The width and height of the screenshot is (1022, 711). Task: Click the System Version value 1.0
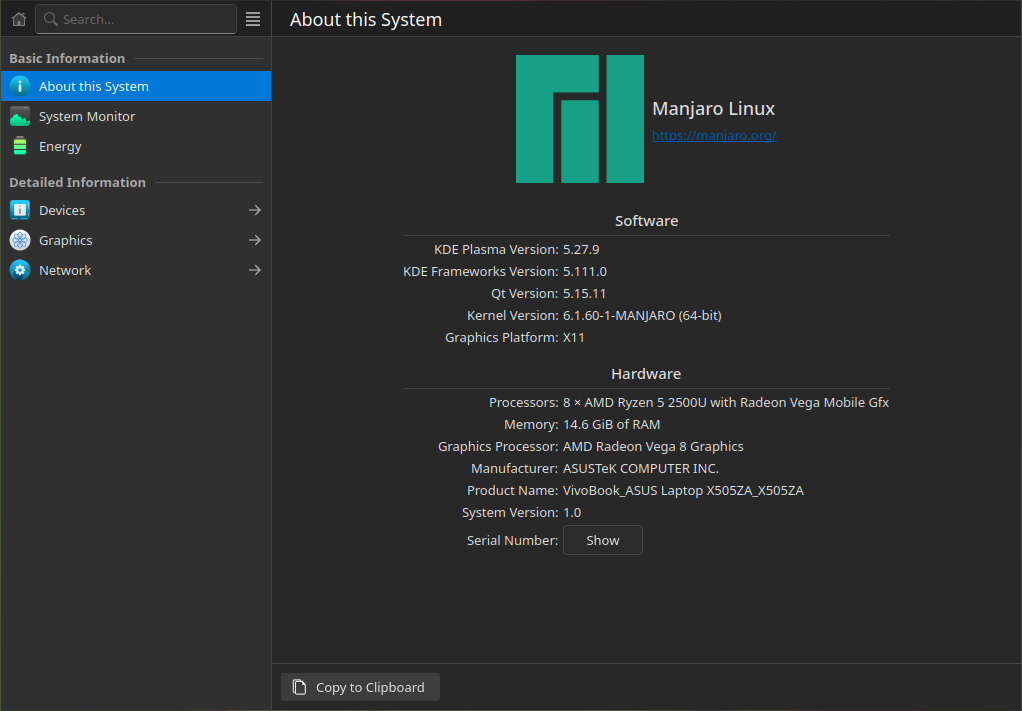tap(572, 513)
